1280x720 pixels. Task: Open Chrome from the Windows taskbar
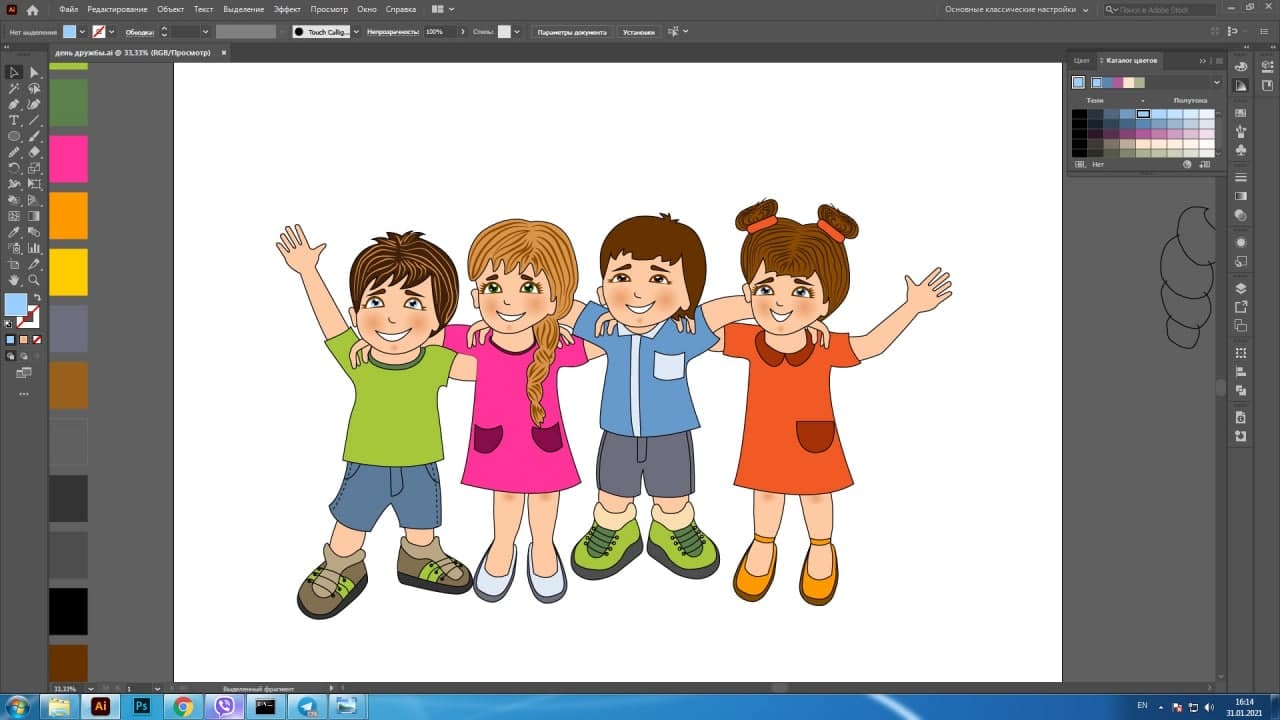pyautogui.click(x=183, y=706)
